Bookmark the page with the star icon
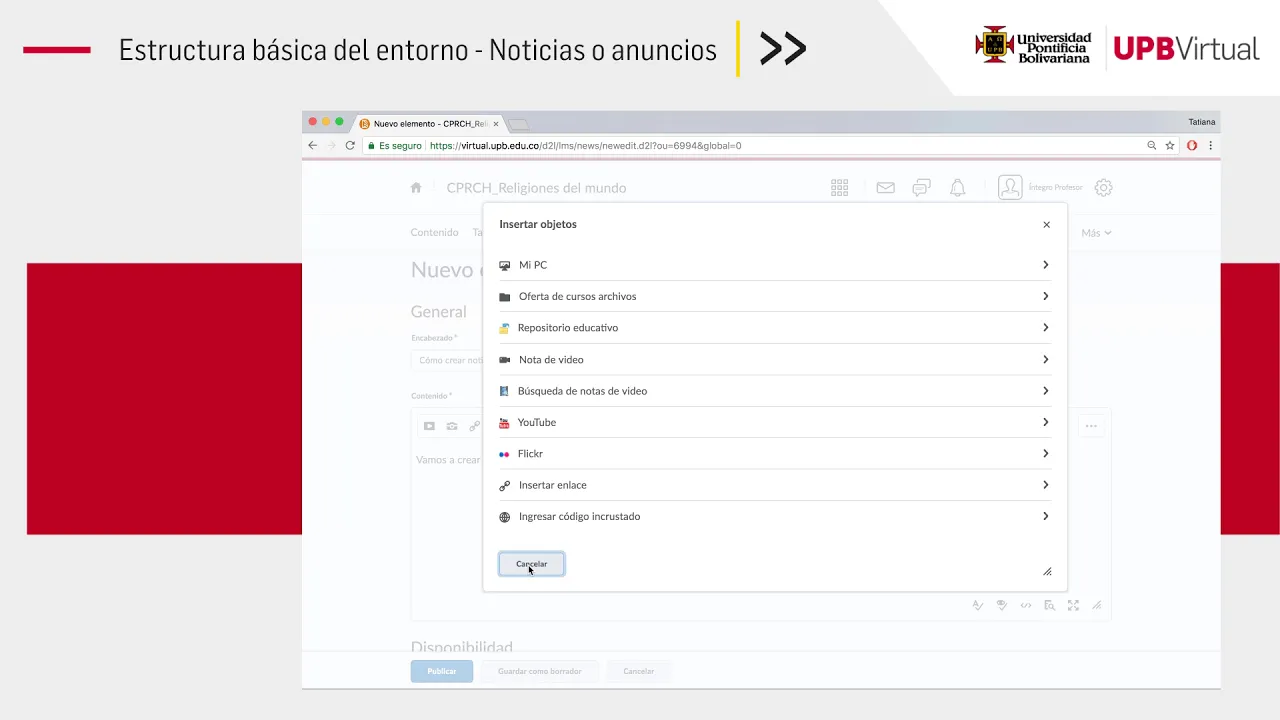This screenshot has height=720, width=1280. pyautogui.click(x=1170, y=145)
